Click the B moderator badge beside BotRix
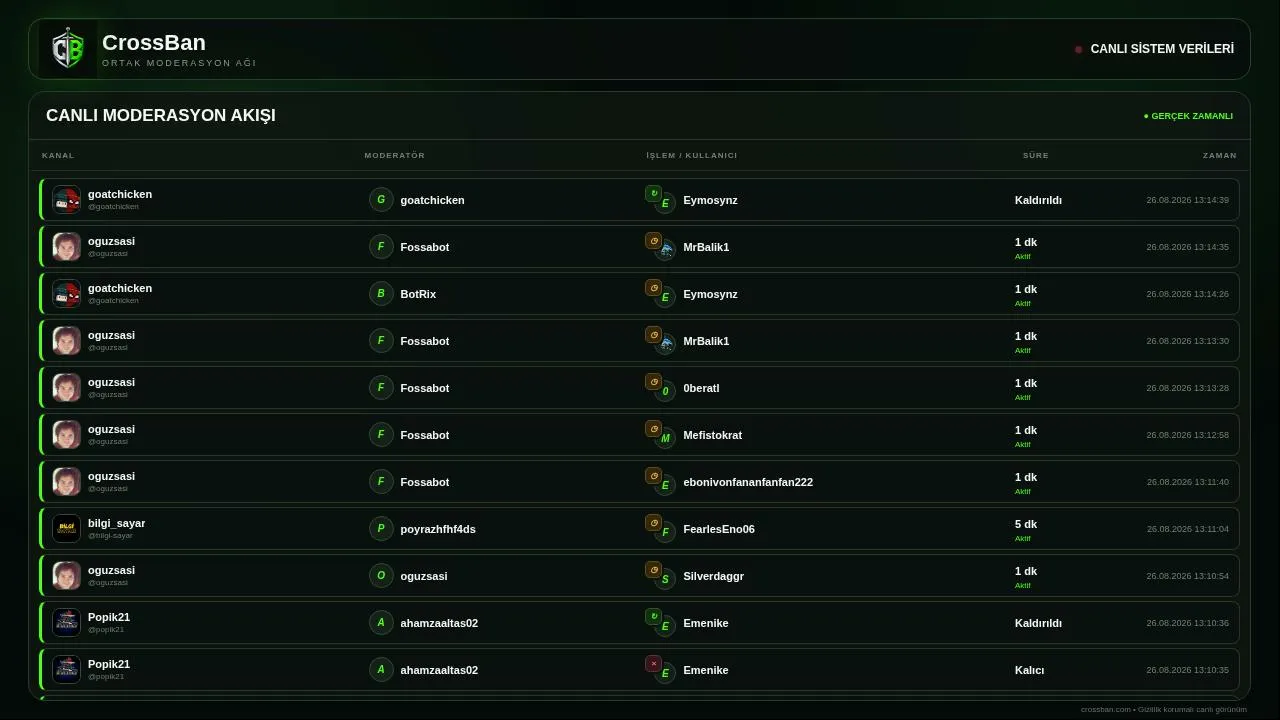The image size is (1280, 720). (x=381, y=294)
